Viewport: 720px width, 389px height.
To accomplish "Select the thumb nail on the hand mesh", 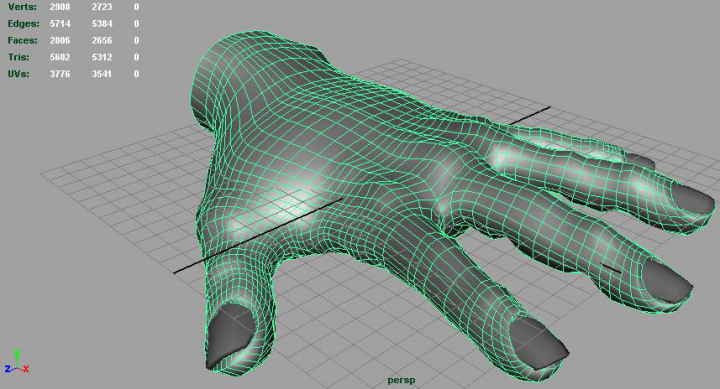I will (x=229, y=335).
